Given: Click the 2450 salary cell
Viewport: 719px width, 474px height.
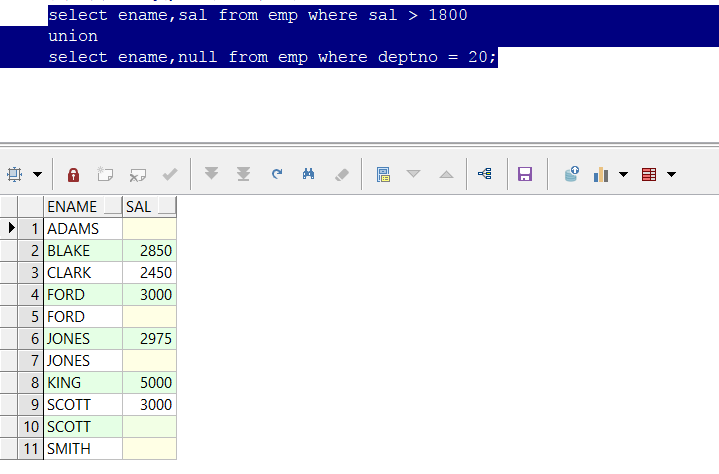Looking at the screenshot, I should coord(149,272).
